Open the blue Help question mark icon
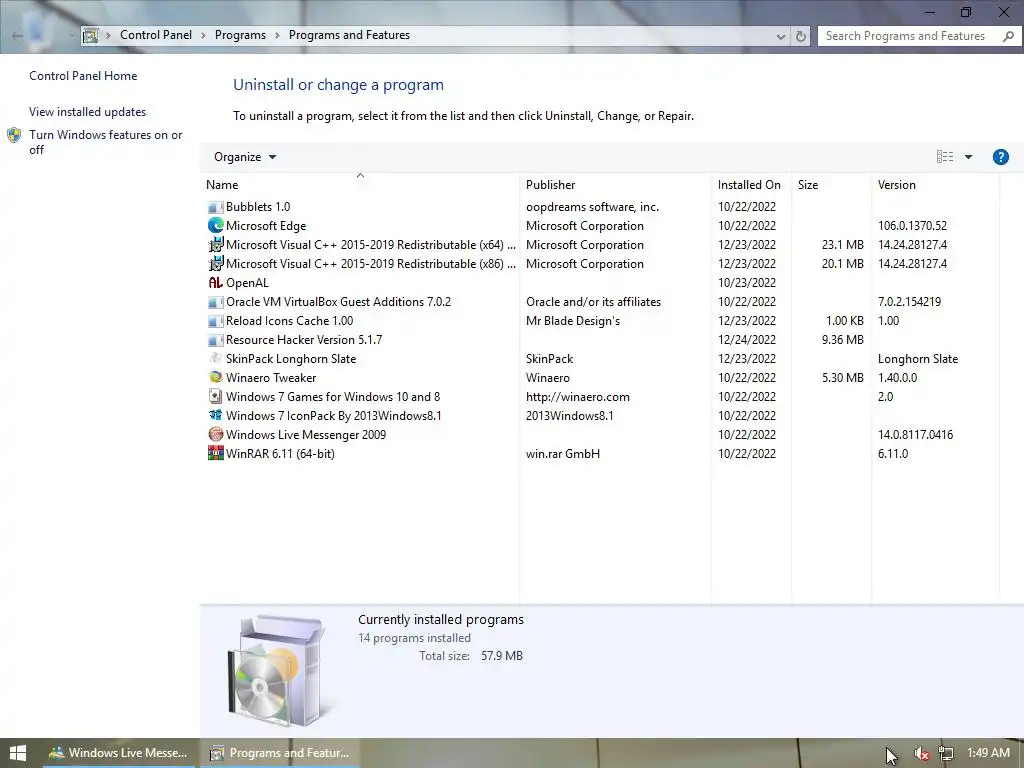 point(1000,157)
